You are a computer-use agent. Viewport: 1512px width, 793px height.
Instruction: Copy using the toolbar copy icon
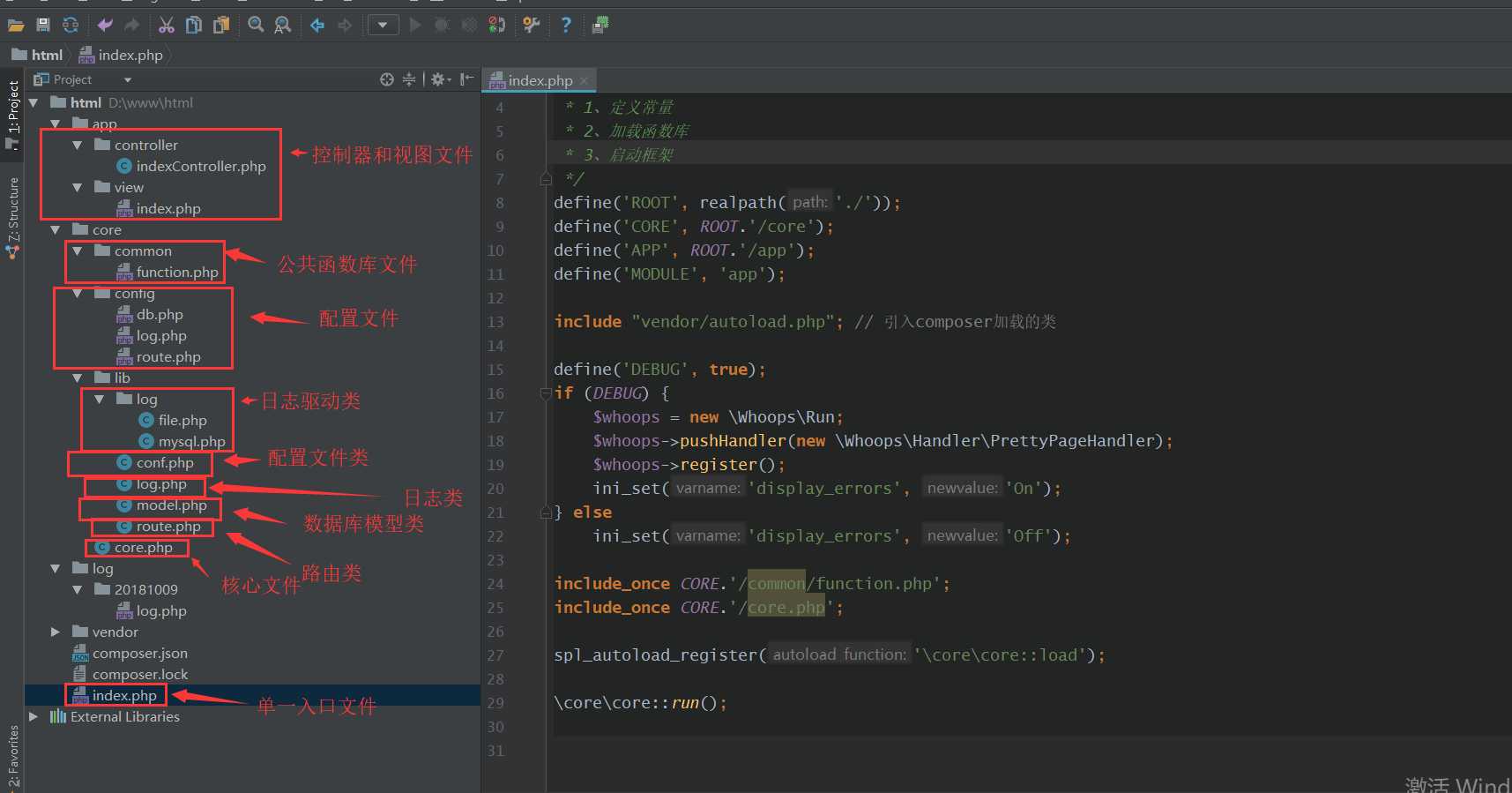194,26
